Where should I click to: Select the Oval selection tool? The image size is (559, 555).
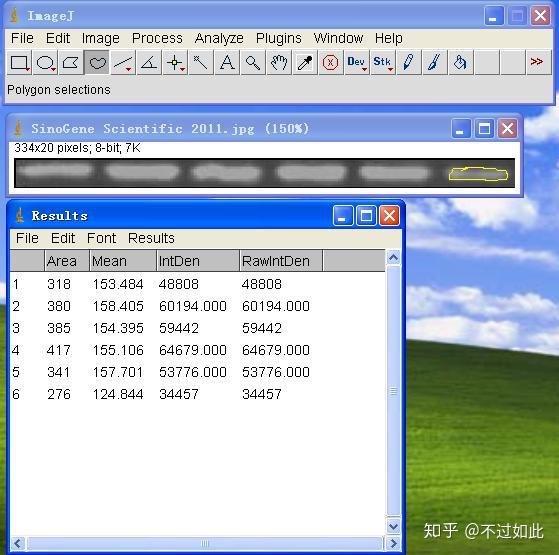(x=45, y=63)
